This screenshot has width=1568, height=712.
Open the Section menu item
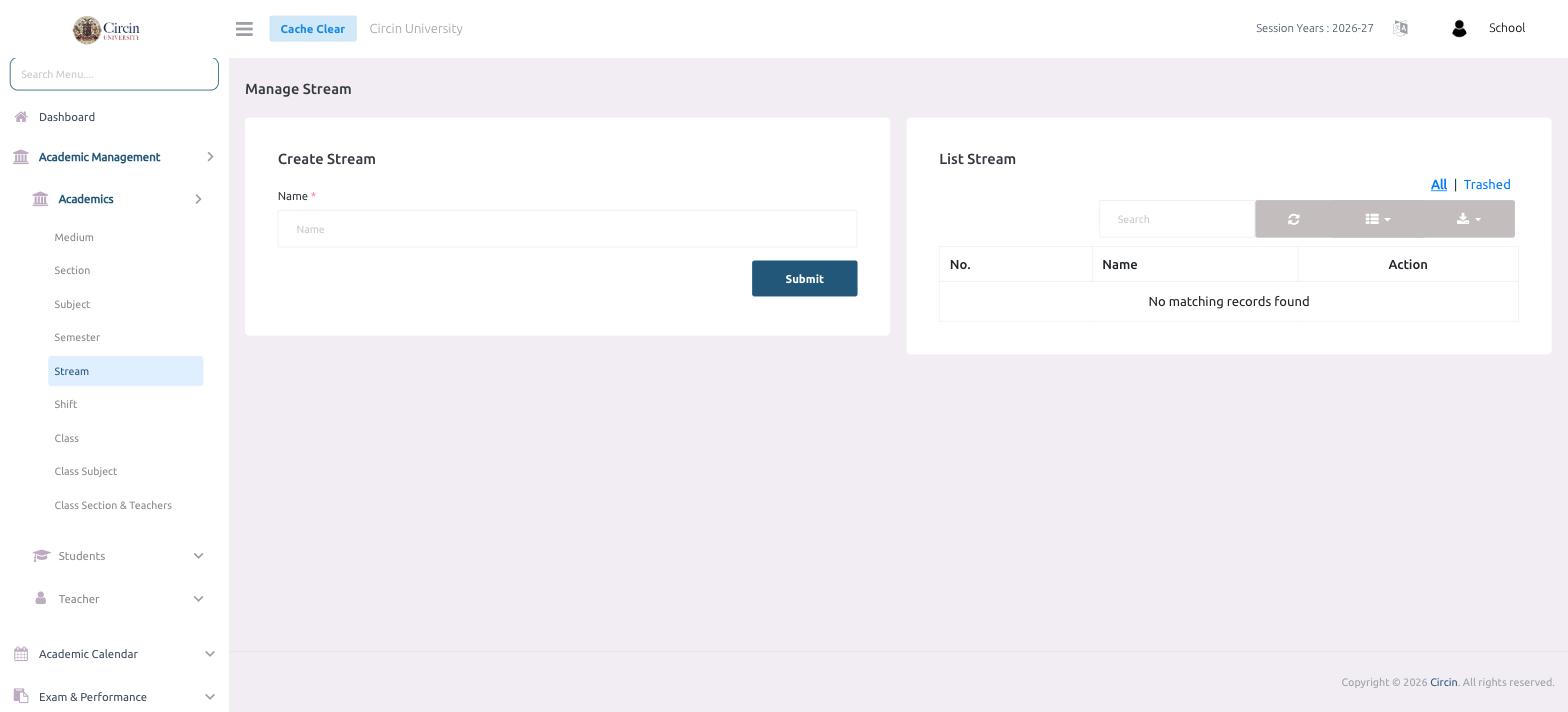click(x=72, y=271)
